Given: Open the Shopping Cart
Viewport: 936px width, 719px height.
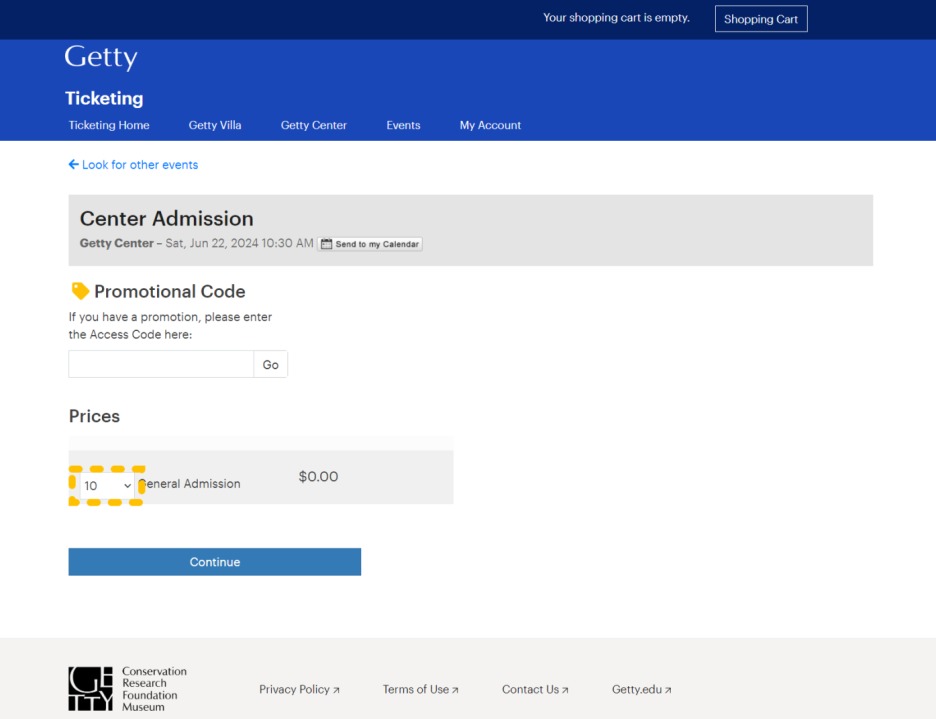Looking at the screenshot, I should click(760, 19).
